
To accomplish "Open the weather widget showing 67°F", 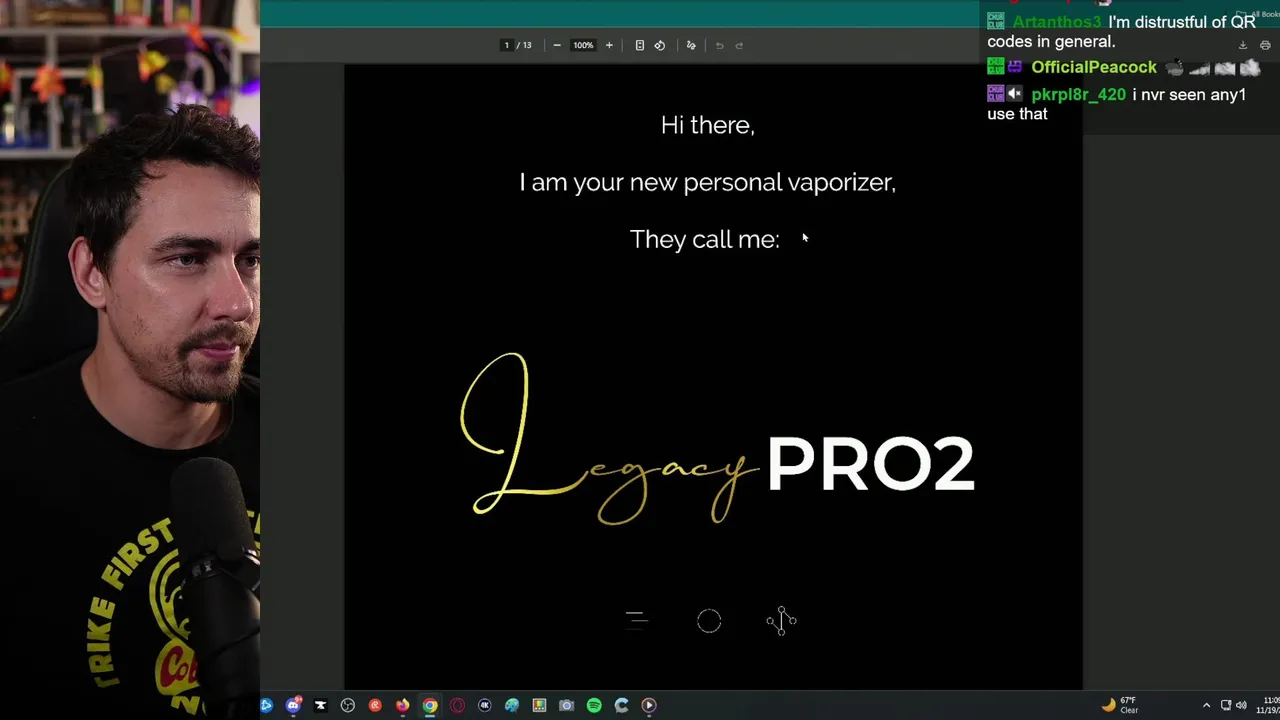I will [x=1120, y=705].
